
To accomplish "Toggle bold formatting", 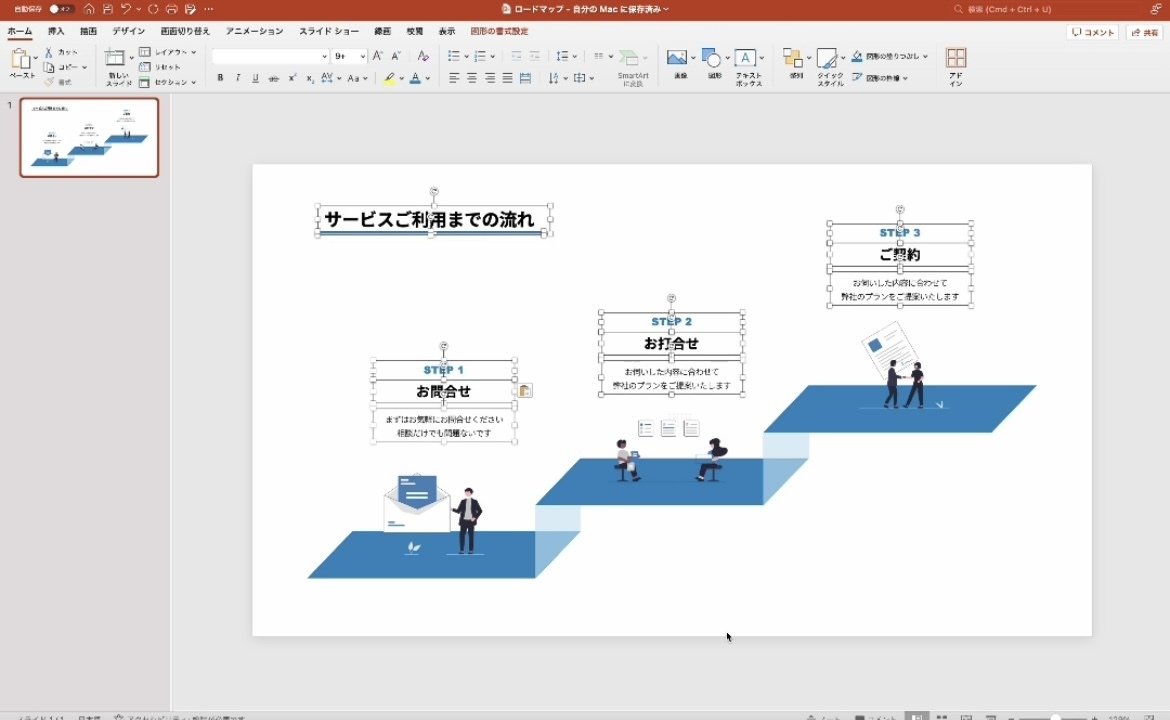I will pos(220,78).
